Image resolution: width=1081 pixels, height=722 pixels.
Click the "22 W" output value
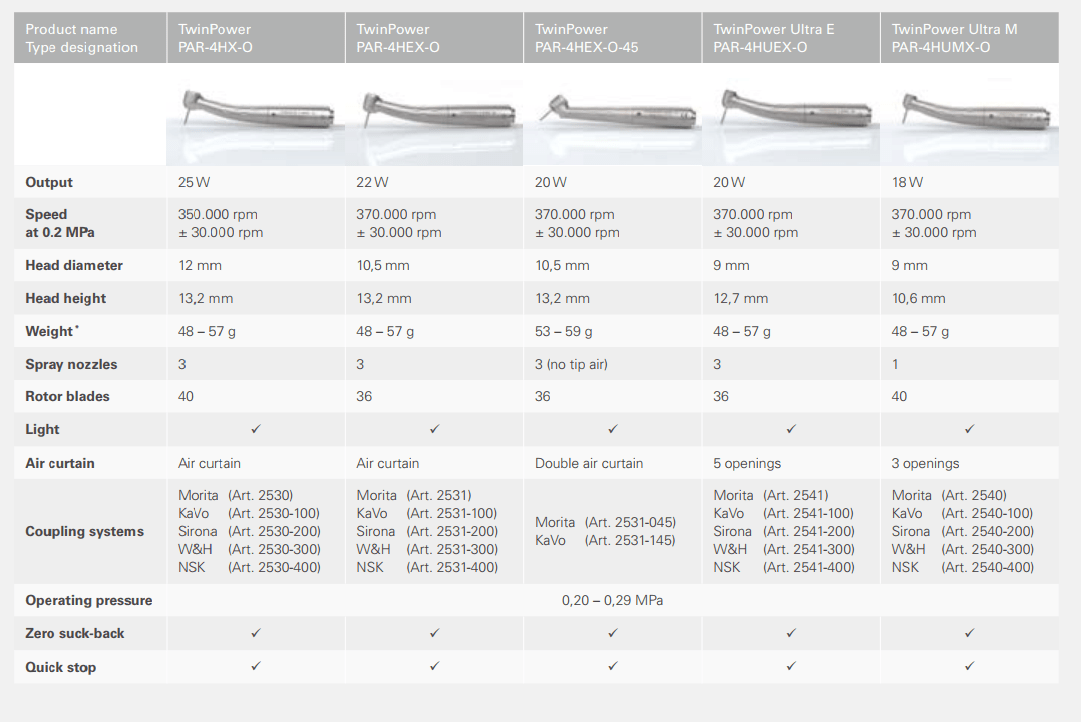click(372, 182)
